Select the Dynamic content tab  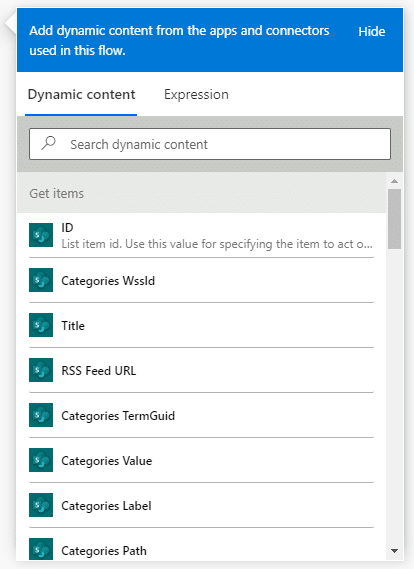(x=81, y=95)
